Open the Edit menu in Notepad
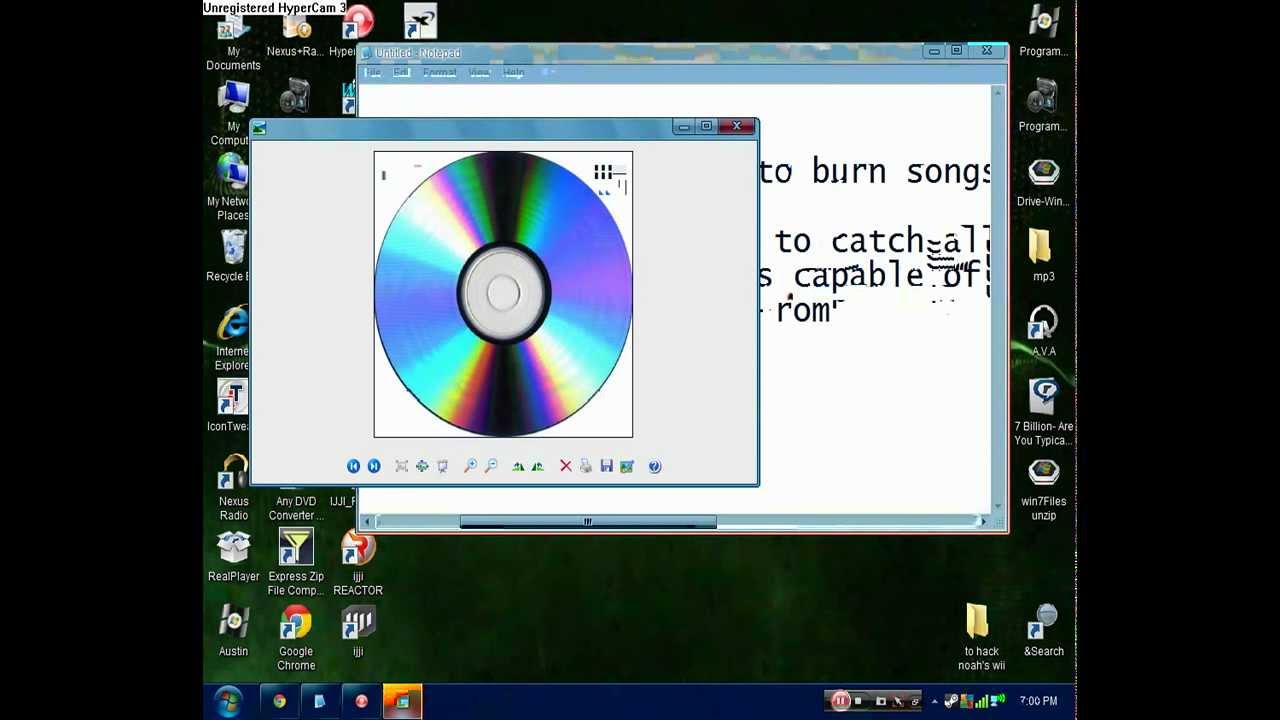 [401, 73]
